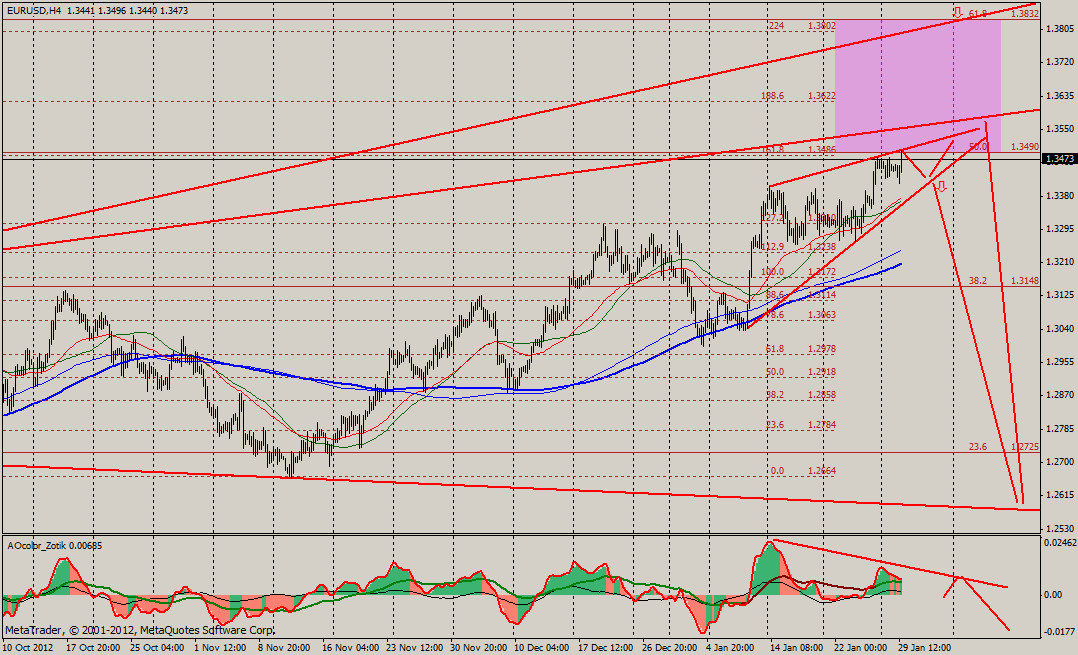This screenshot has width=1078, height=655.
Task: Click the 23 Nov 12:00 time label
Action: click(415, 647)
